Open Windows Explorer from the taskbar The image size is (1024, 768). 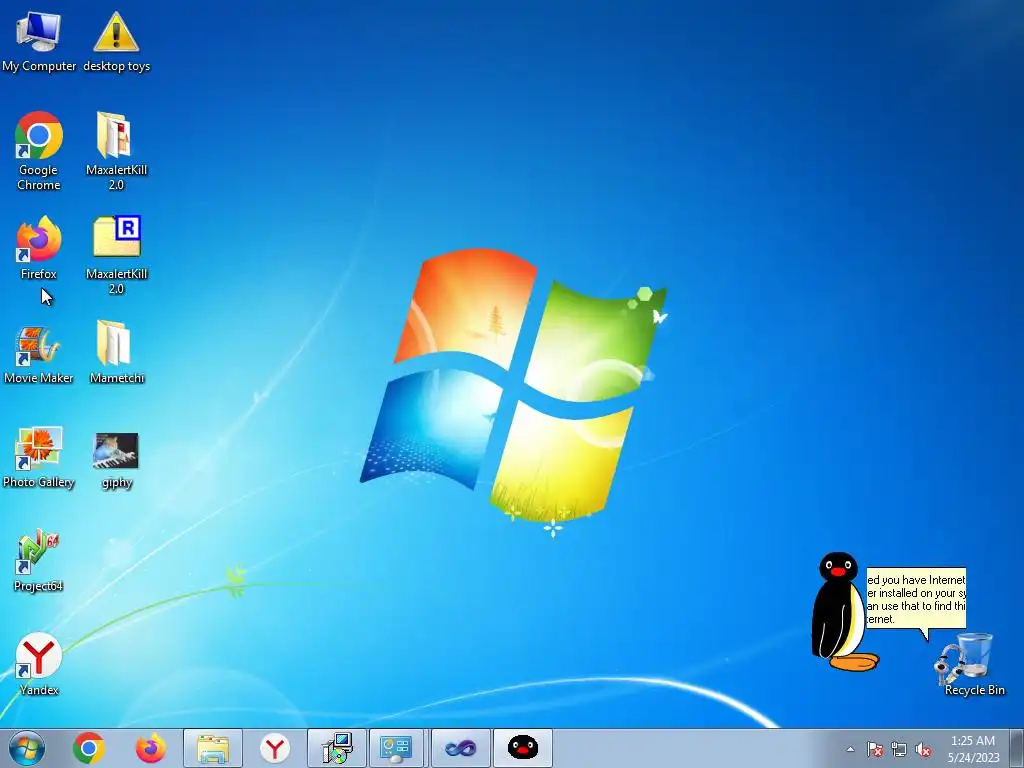pos(213,748)
